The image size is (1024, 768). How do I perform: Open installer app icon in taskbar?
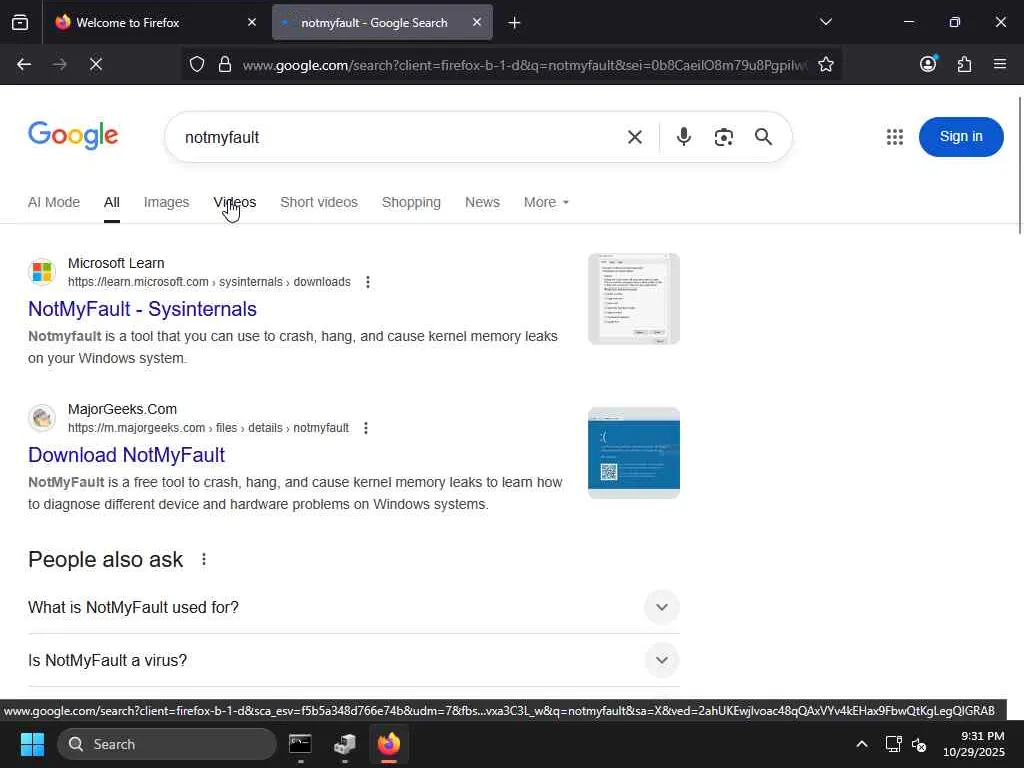344,744
